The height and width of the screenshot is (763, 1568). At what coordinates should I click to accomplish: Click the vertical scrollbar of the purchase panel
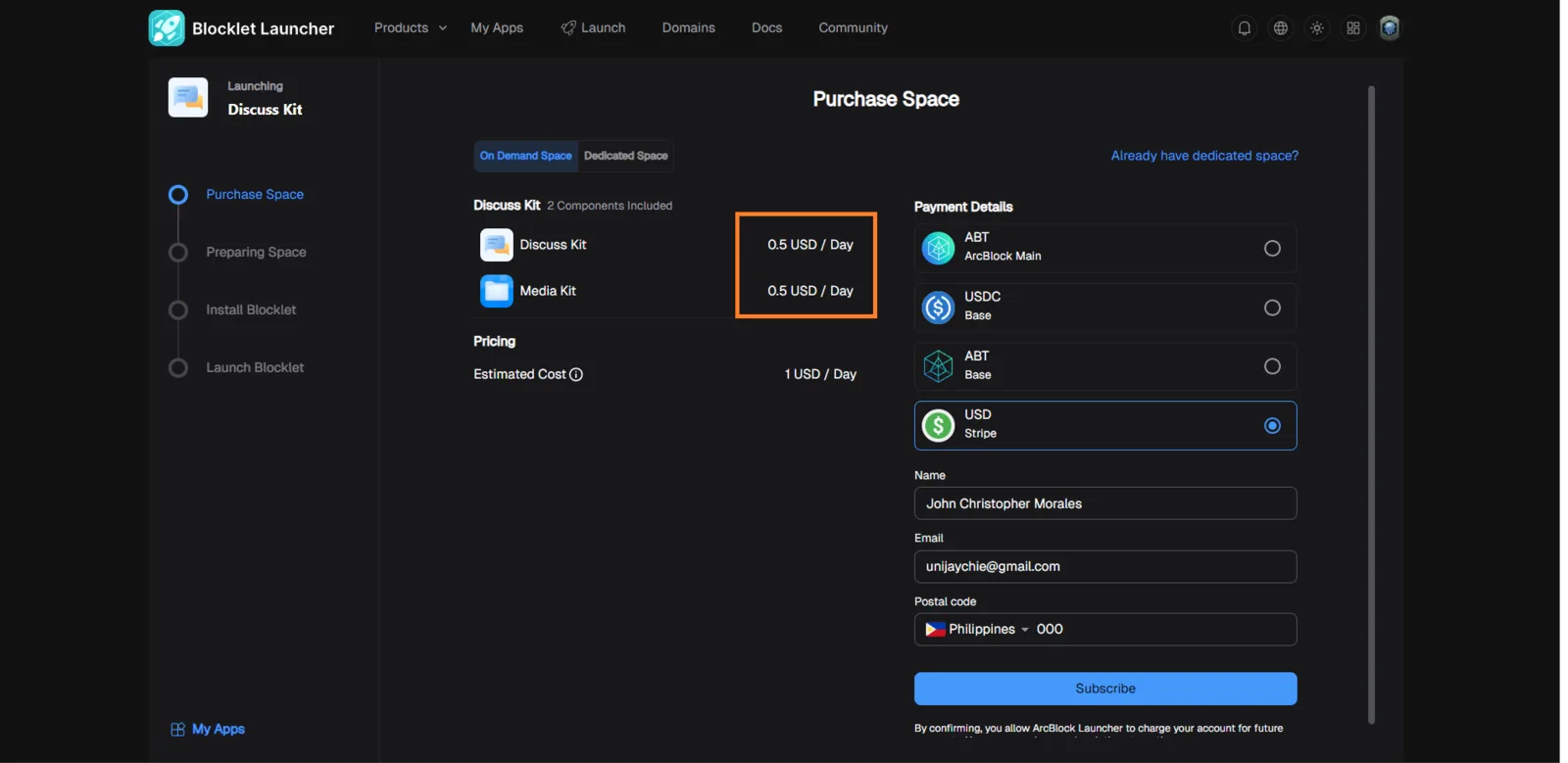click(x=1371, y=405)
